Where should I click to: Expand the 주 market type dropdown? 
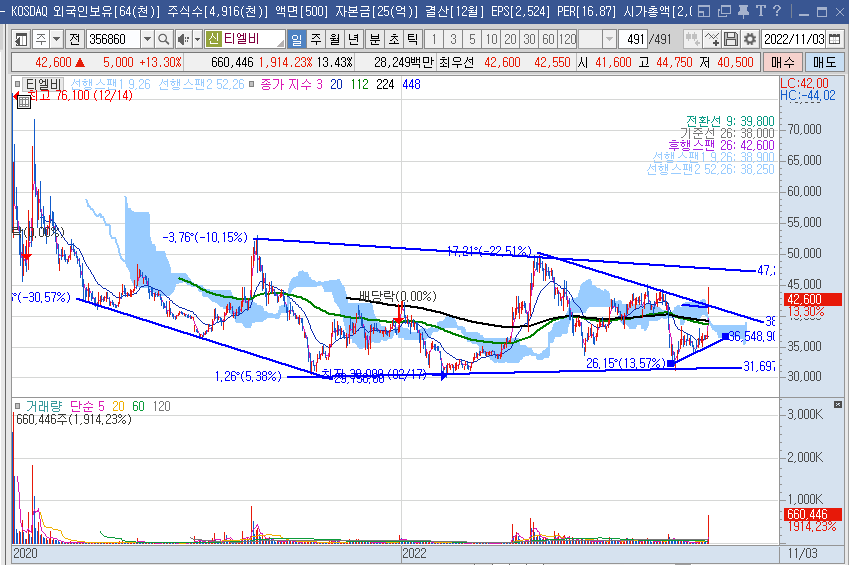(56, 39)
